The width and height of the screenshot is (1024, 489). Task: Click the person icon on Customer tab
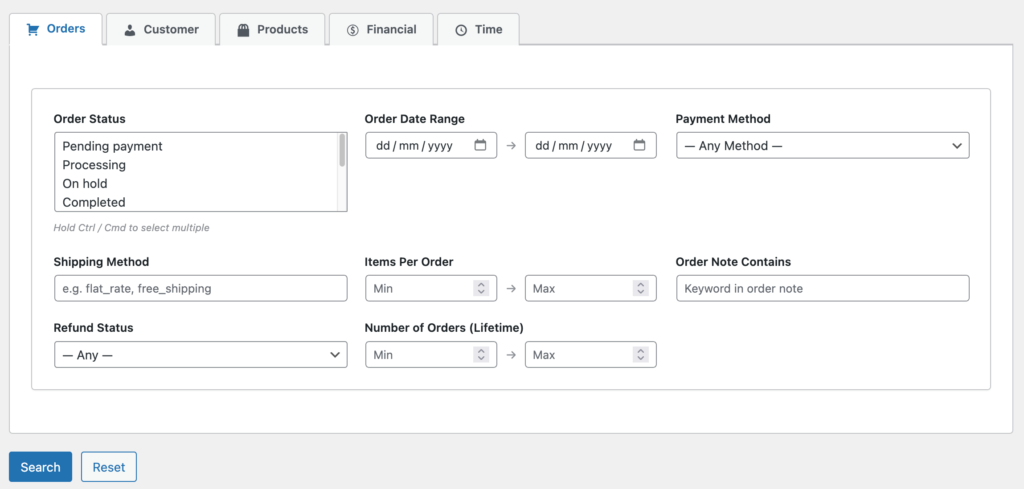pos(130,30)
